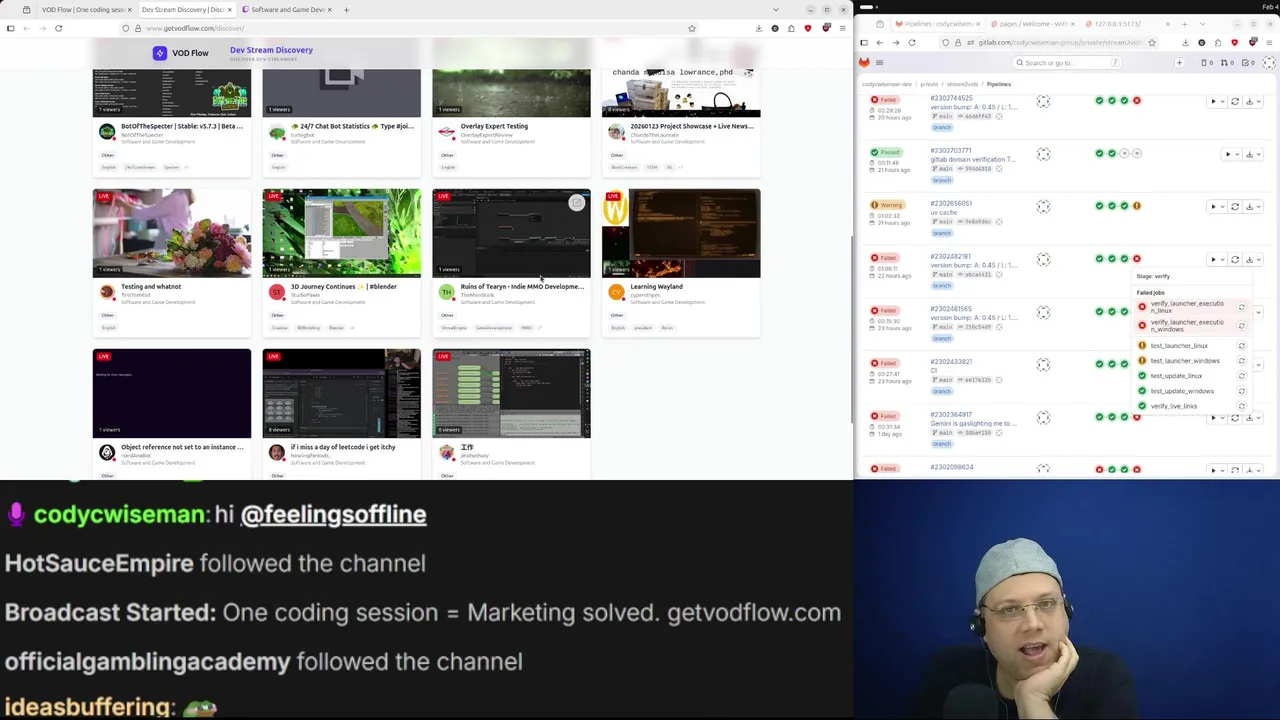Retry the verify_launcher_execution_windows job

[1241, 326]
